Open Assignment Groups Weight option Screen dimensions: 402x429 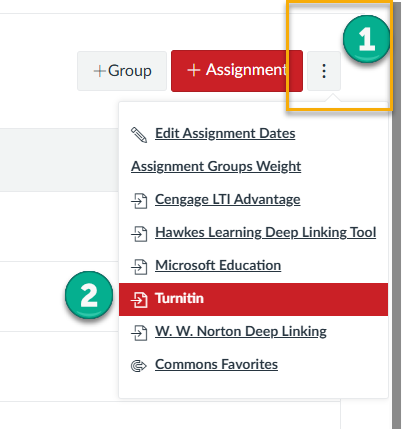tap(216, 166)
